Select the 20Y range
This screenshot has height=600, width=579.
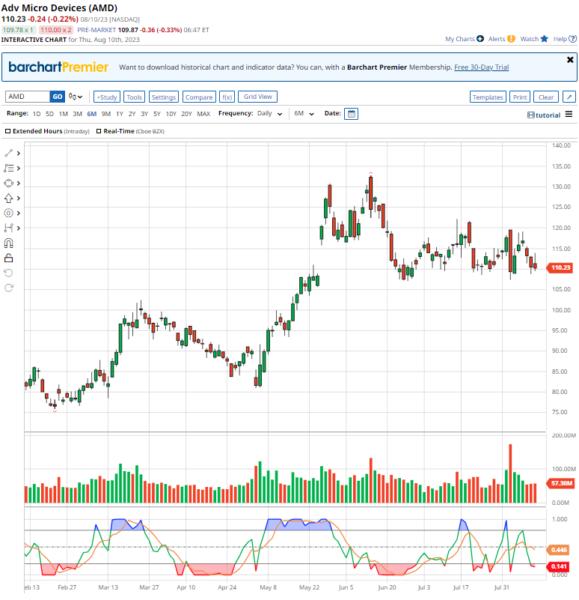[x=186, y=114]
